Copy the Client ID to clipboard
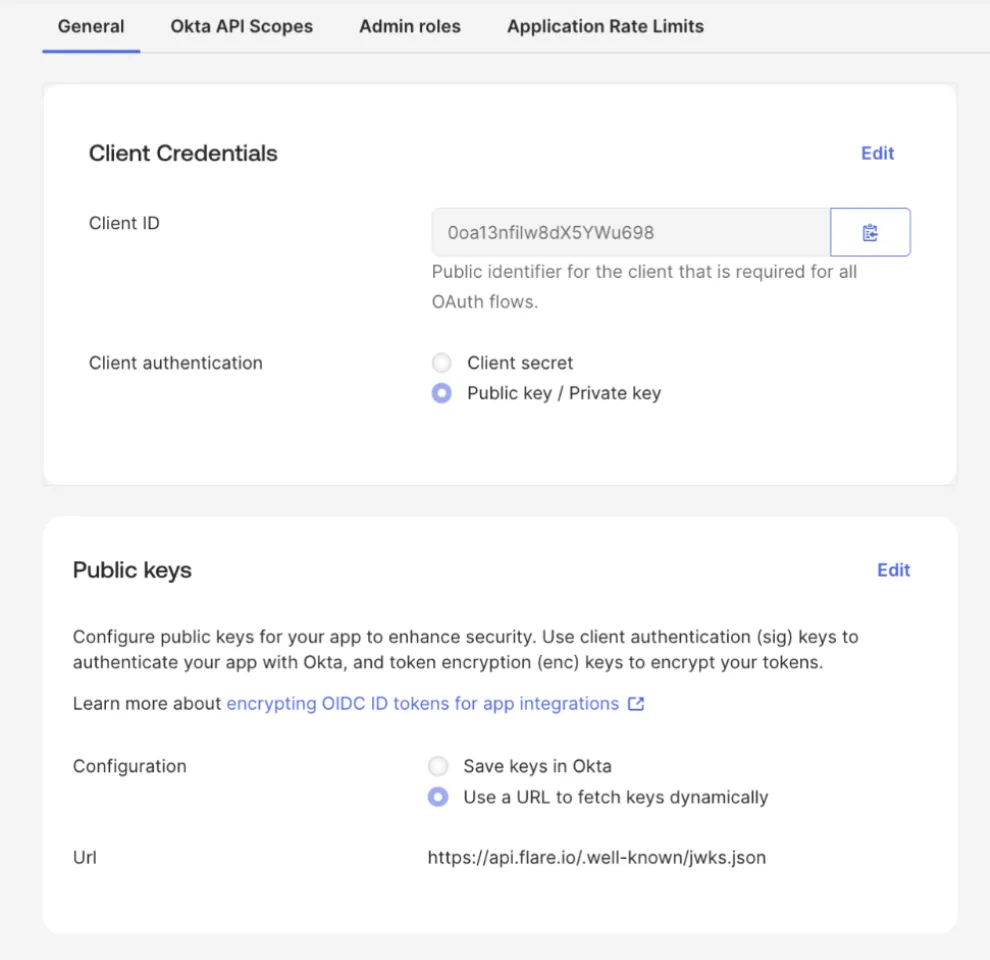990x960 pixels. coord(870,232)
